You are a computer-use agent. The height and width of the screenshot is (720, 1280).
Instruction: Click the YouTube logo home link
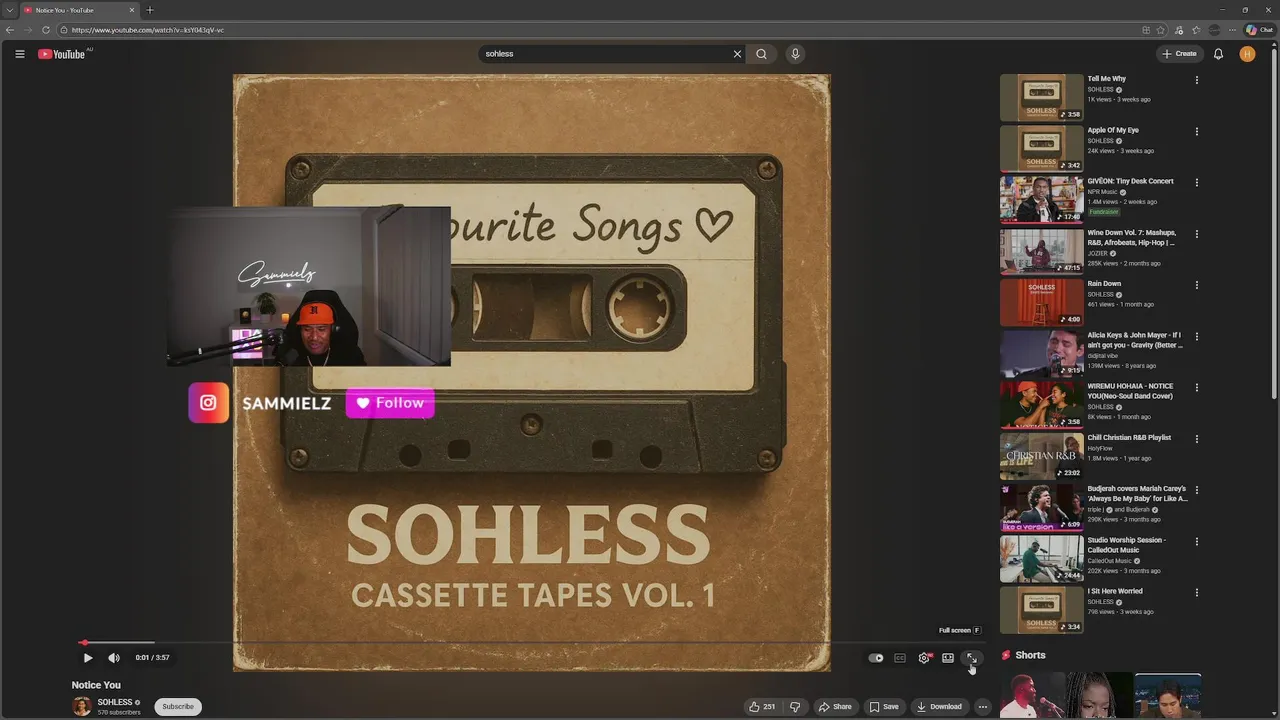click(x=63, y=54)
